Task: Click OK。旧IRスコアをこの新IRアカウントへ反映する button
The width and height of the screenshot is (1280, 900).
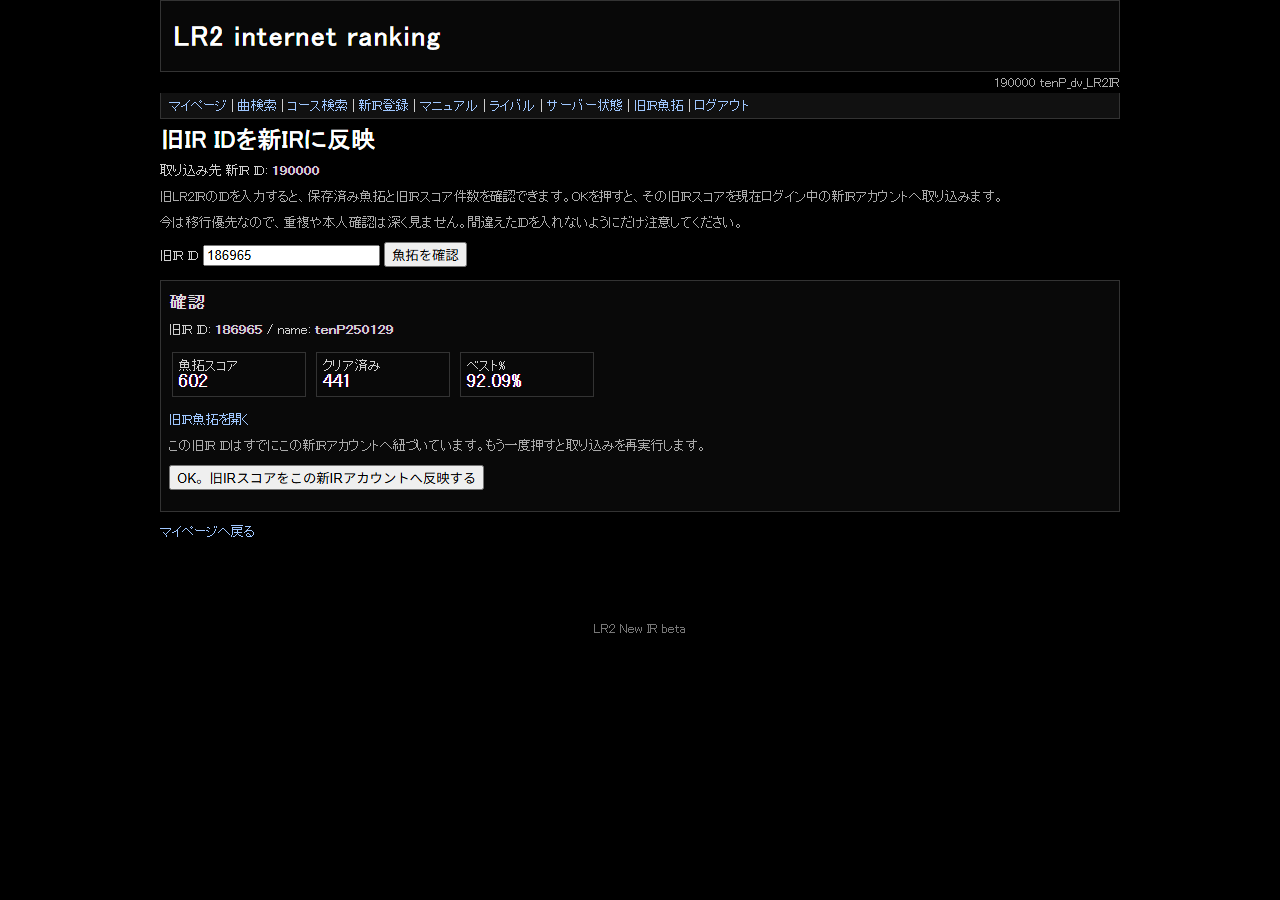Action: 326,478
